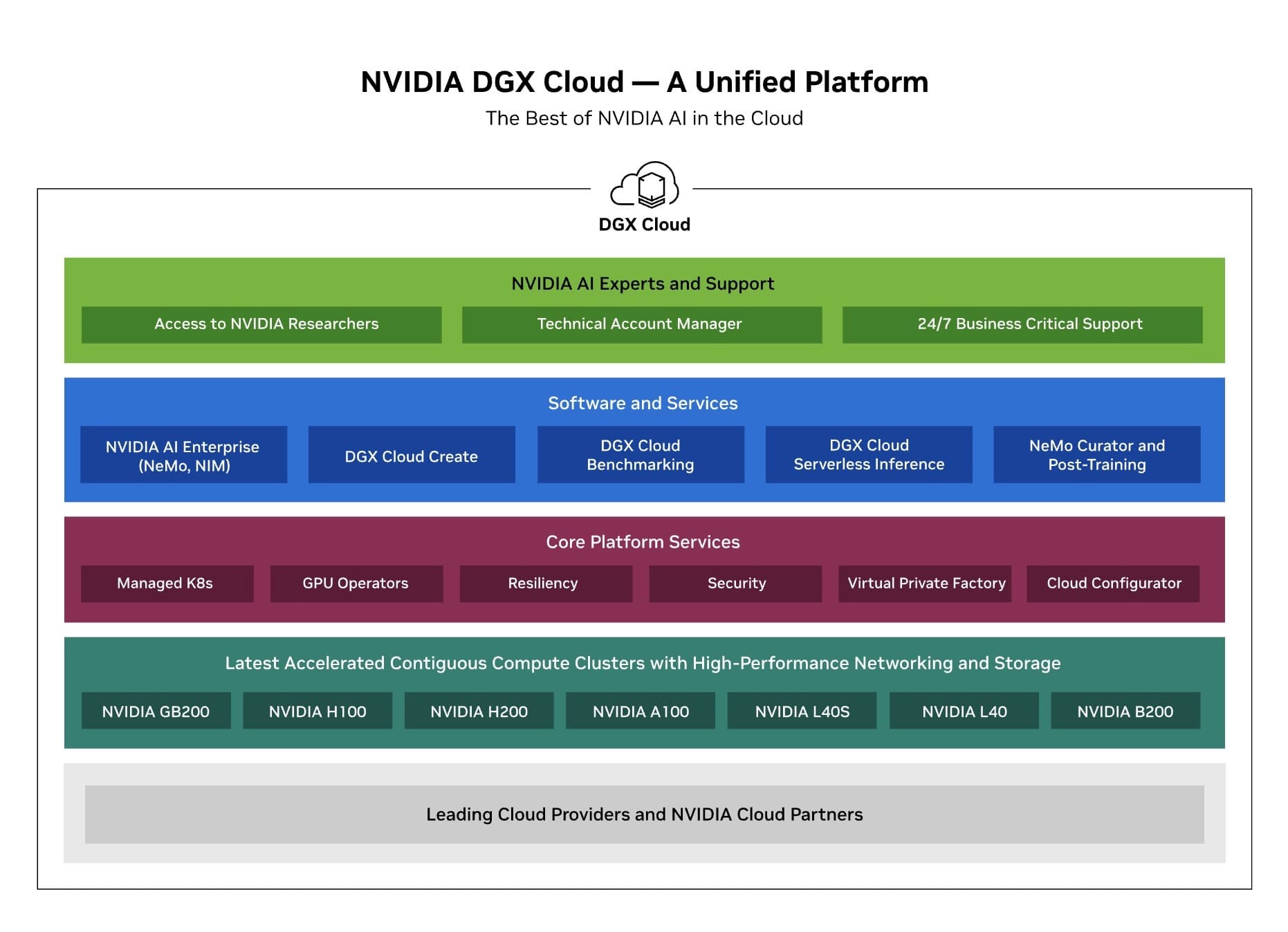Image resolution: width=1288 pixels, height=932 pixels.
Task: Click the NVIDIA L40S box
Action: click(802, 711)
